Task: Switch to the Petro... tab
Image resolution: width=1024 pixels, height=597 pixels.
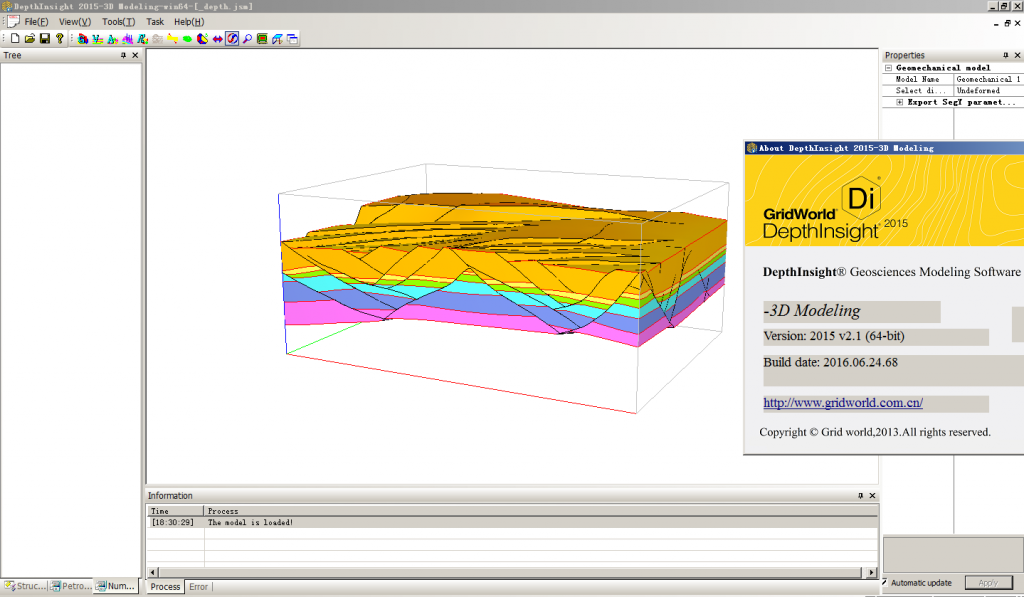Action: click(71, 586)
